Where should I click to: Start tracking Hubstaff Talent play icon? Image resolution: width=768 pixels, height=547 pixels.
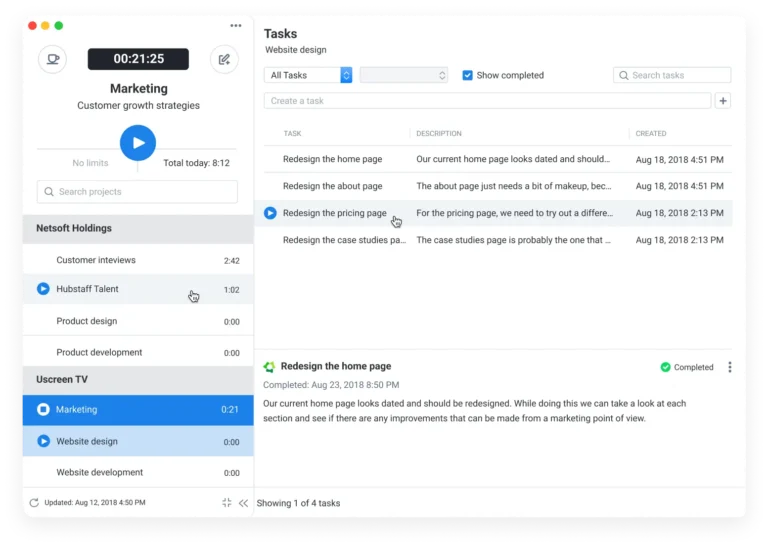pyautogui.click(x=43, y=289)
